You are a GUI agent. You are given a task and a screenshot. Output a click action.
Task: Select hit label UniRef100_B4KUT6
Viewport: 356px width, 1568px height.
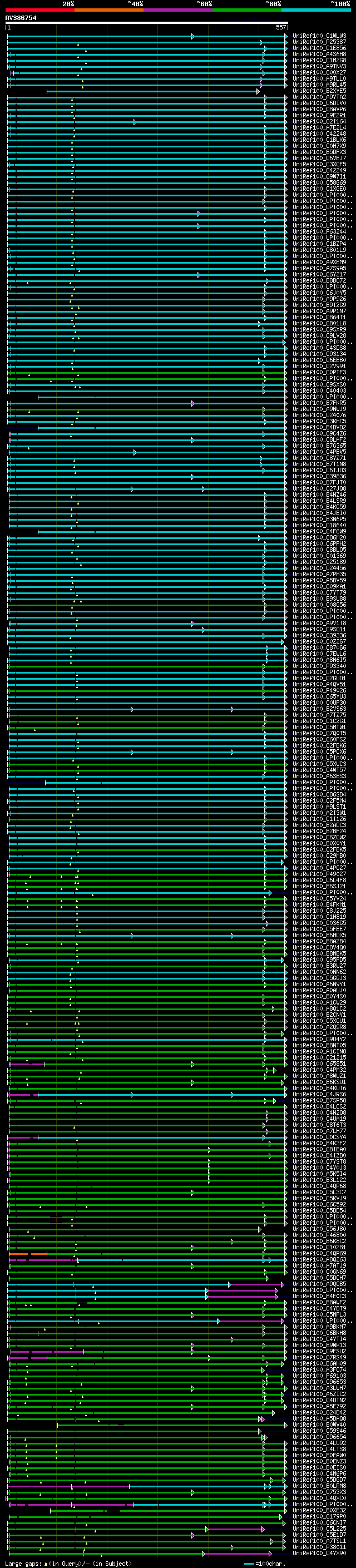coord(319,1088)
